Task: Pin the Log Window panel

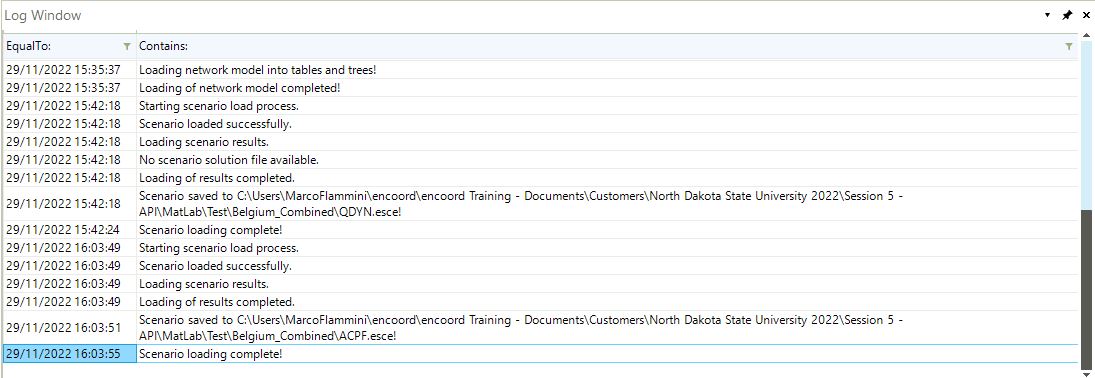Action: pos(1067,15)
